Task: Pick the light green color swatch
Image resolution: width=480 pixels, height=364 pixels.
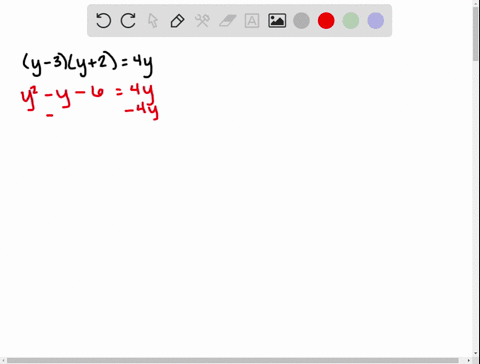Action: (351, 21)
